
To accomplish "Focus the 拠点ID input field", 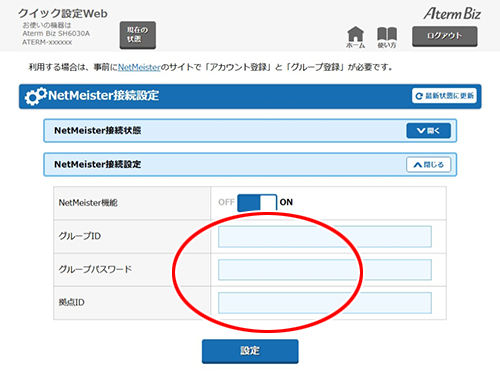I will [325, 303].
